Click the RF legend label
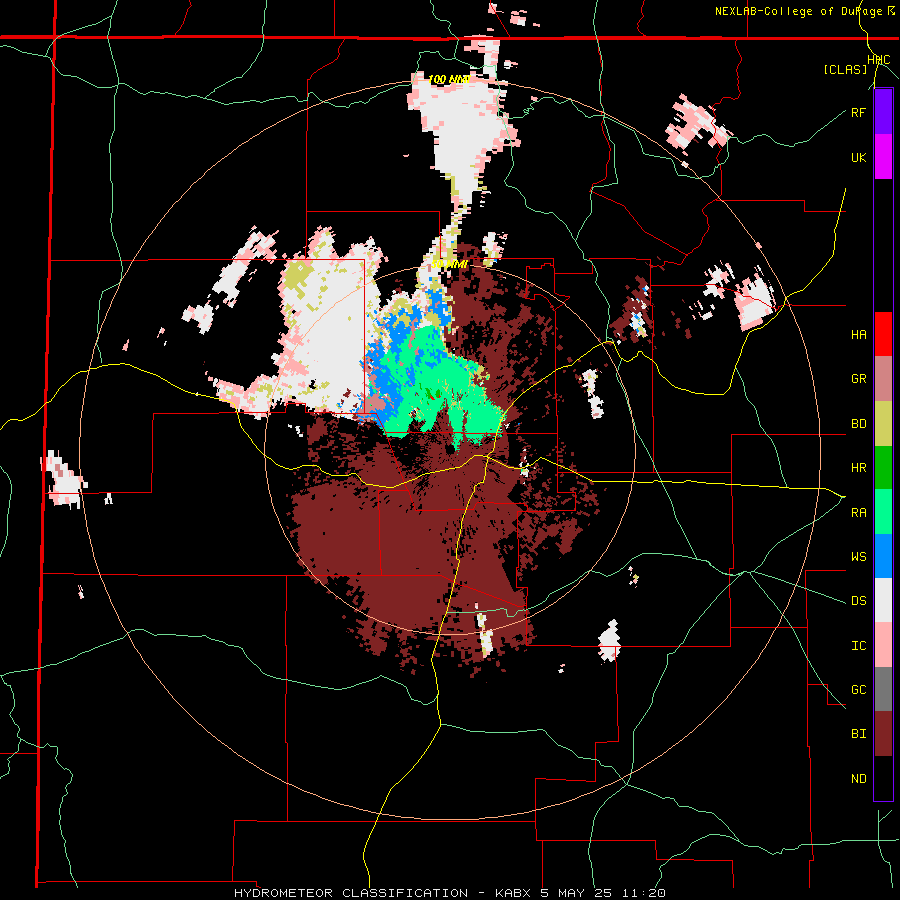This screenshot has width=900, height=900. click(858, 112)
